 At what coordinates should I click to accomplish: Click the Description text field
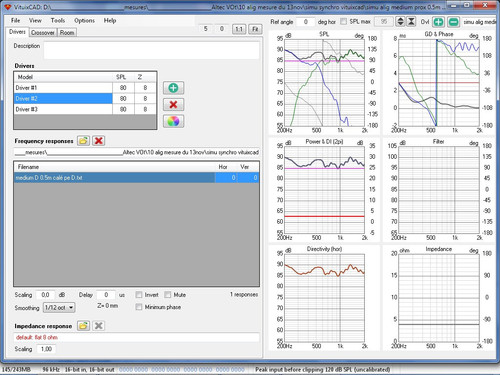coord(151,50)
